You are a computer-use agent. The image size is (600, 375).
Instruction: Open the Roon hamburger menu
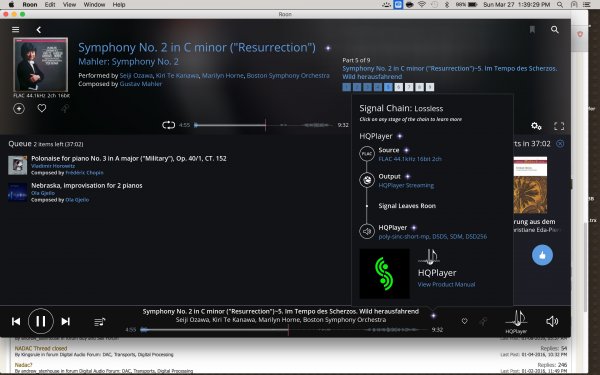coord(15,29)
